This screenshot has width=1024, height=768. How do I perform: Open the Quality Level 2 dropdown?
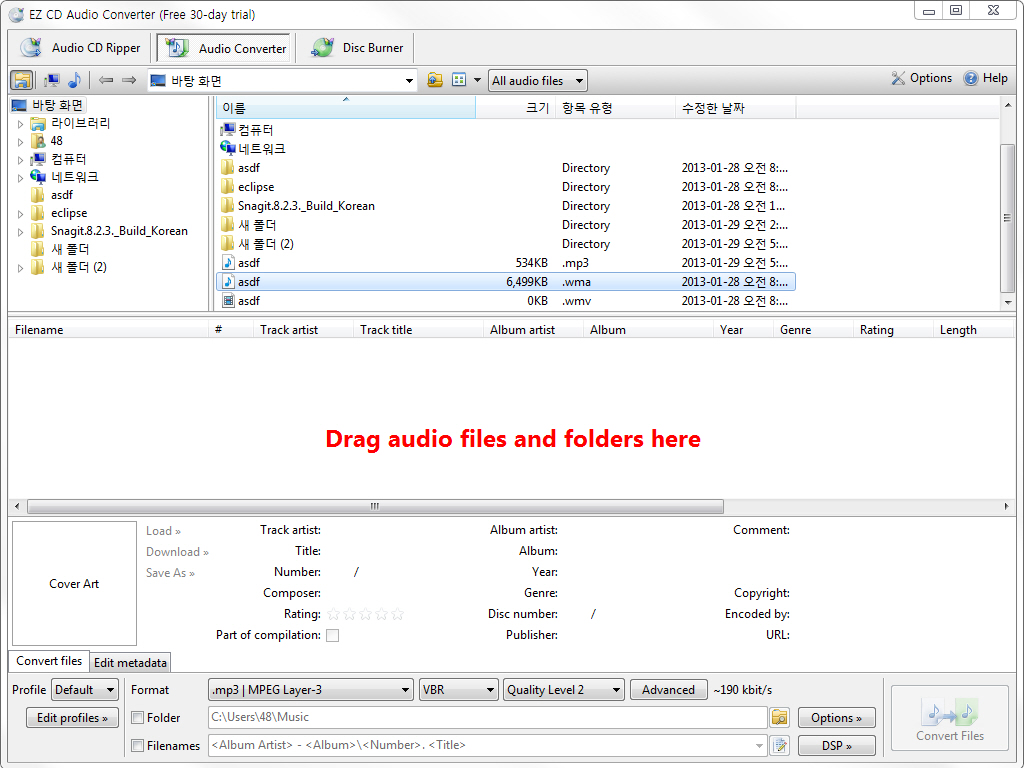pyautogui.click(x=564, y=690)
